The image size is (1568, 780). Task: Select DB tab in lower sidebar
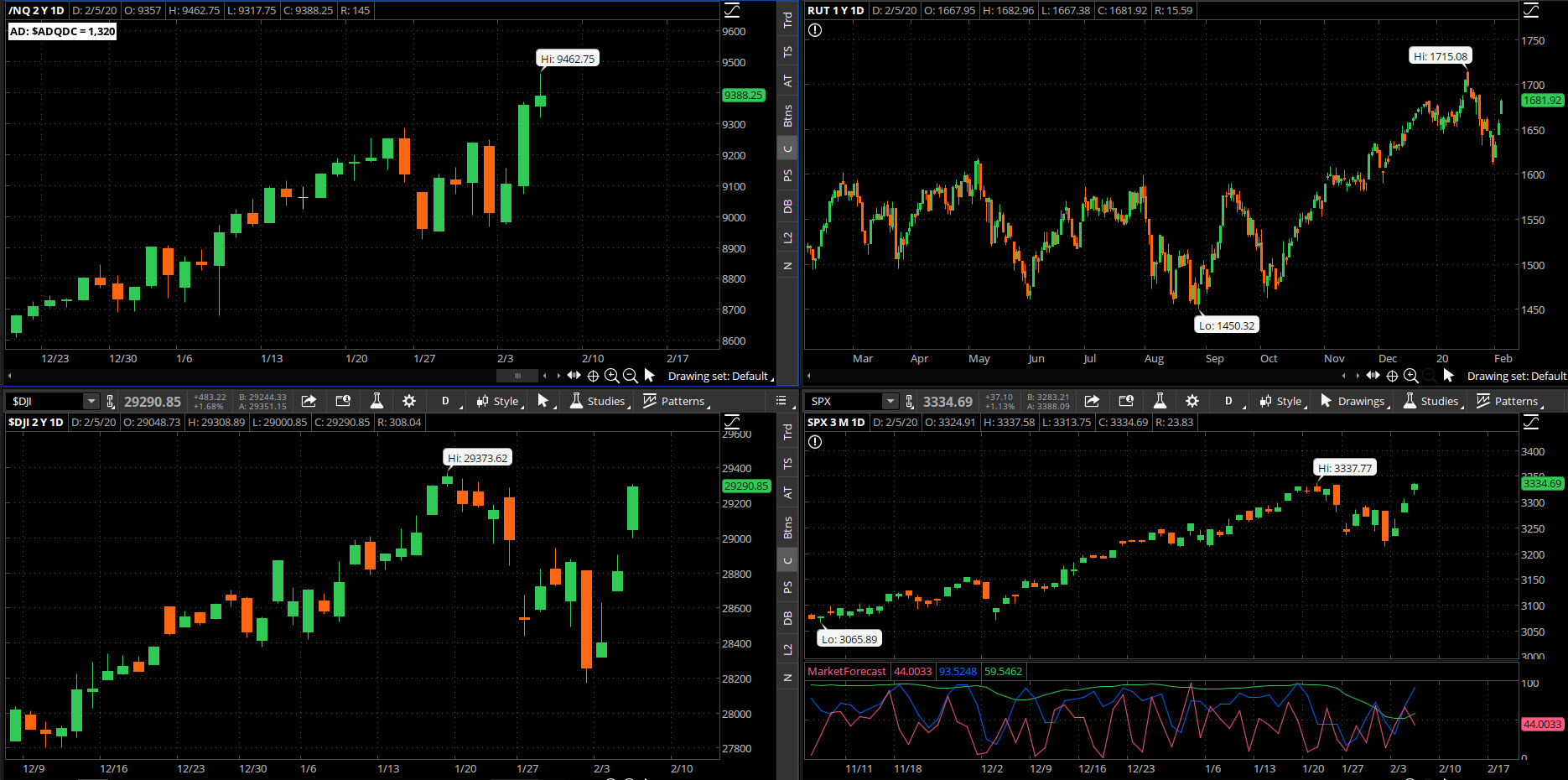(x=787, y=618)
